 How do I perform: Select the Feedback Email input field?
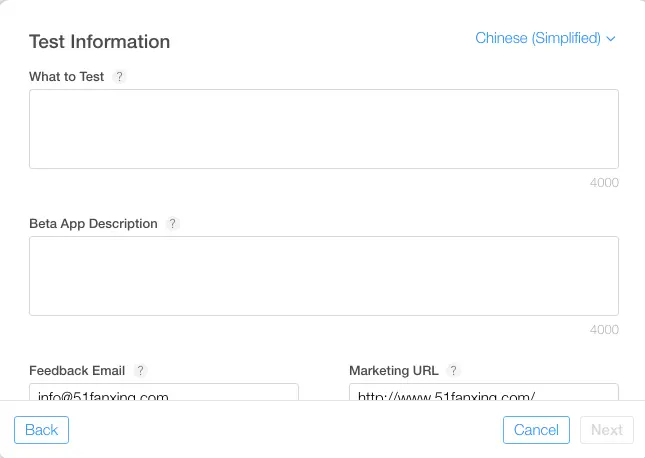click(x=164, y=394)
